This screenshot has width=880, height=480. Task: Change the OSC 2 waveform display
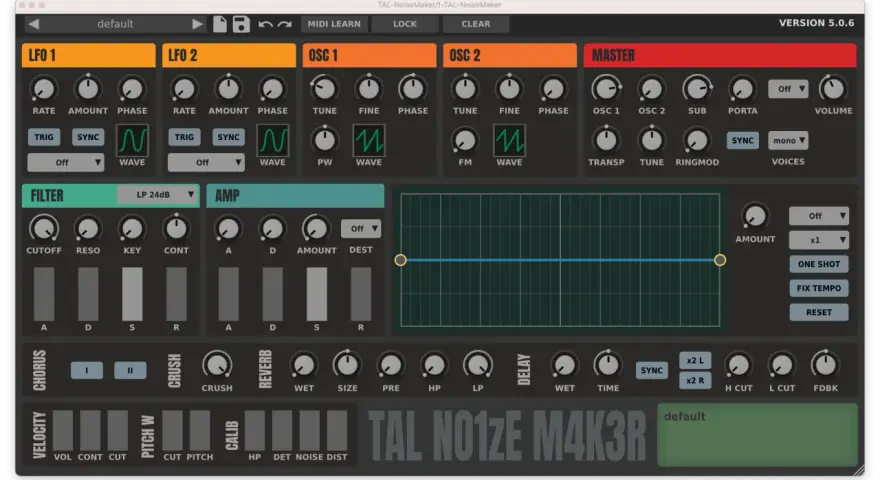coord(509,140)
